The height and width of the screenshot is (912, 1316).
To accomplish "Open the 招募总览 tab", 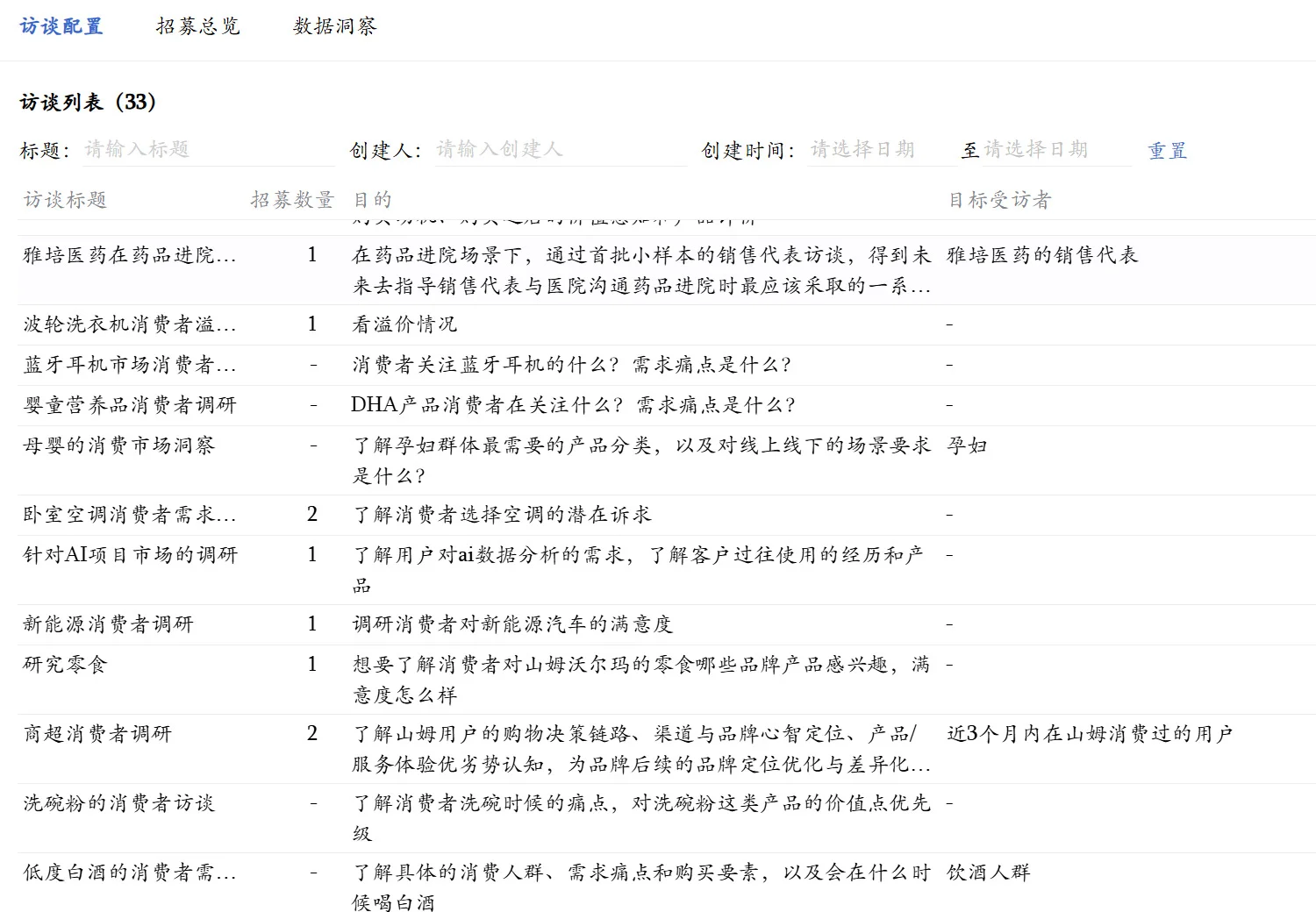I will 198,26.
